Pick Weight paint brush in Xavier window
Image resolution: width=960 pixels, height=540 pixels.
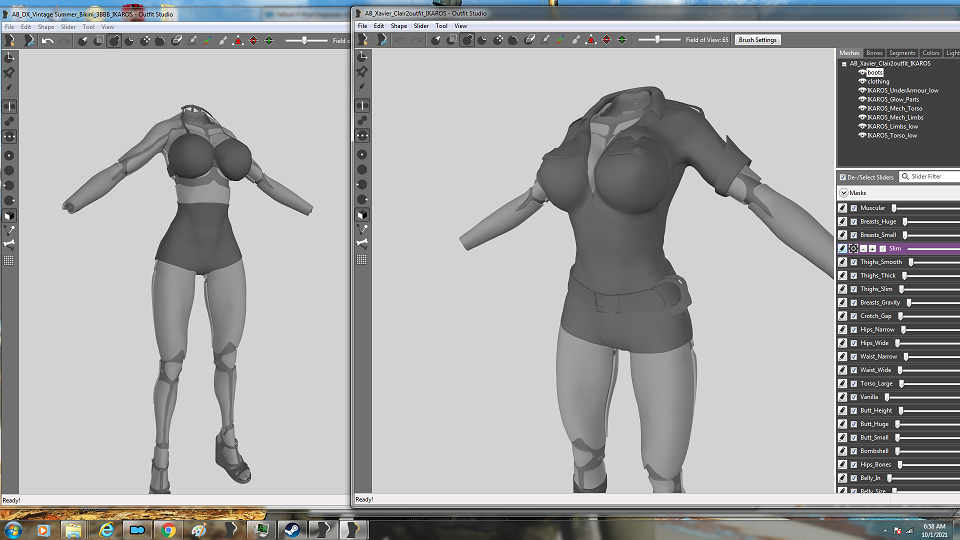[x=545, y=40]
